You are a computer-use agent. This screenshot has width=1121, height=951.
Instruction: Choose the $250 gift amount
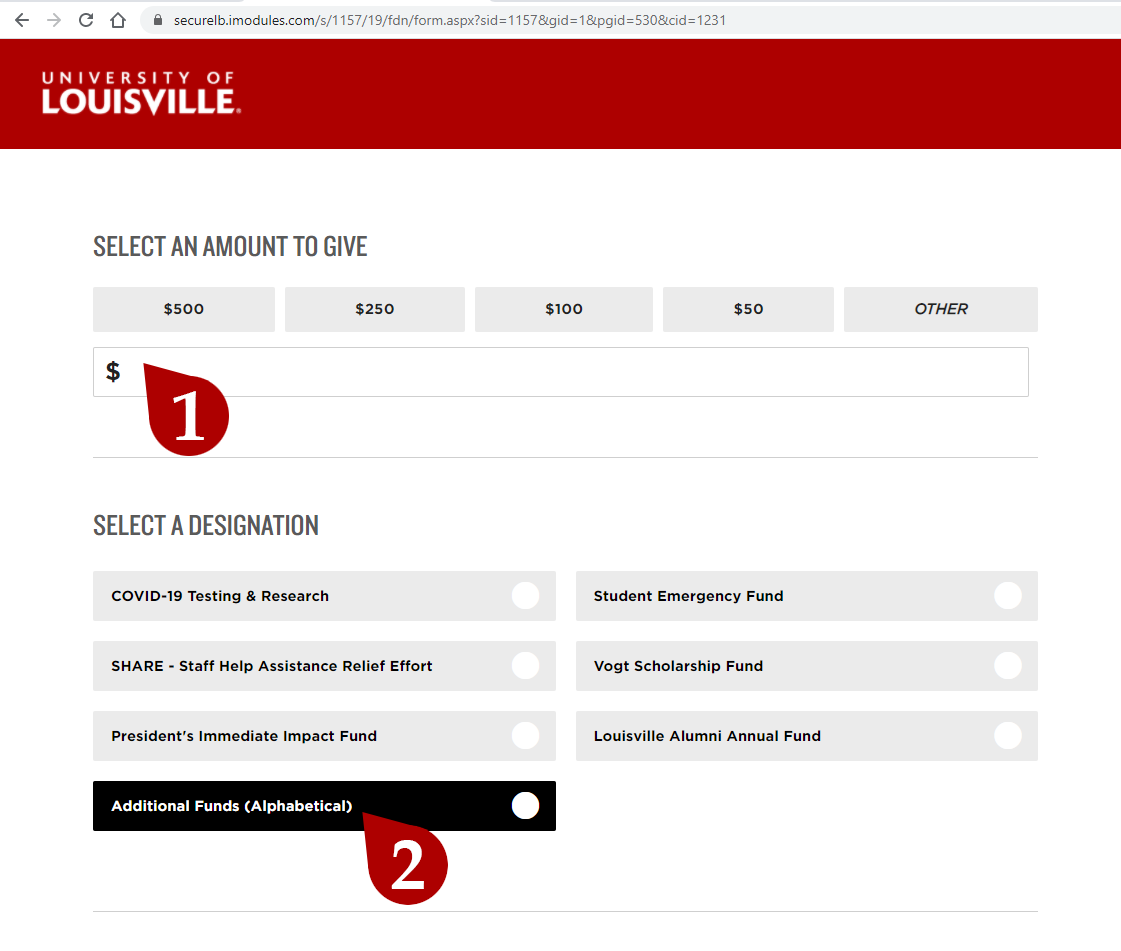coord(375,309)
